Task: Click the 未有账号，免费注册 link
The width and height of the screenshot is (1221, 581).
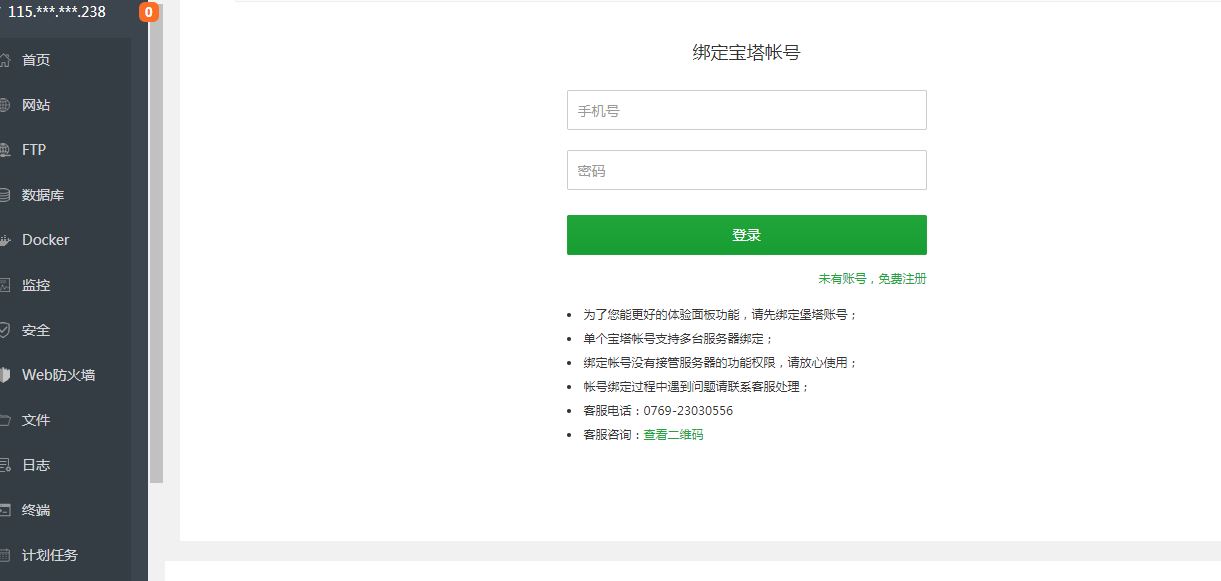Action: 872,279
